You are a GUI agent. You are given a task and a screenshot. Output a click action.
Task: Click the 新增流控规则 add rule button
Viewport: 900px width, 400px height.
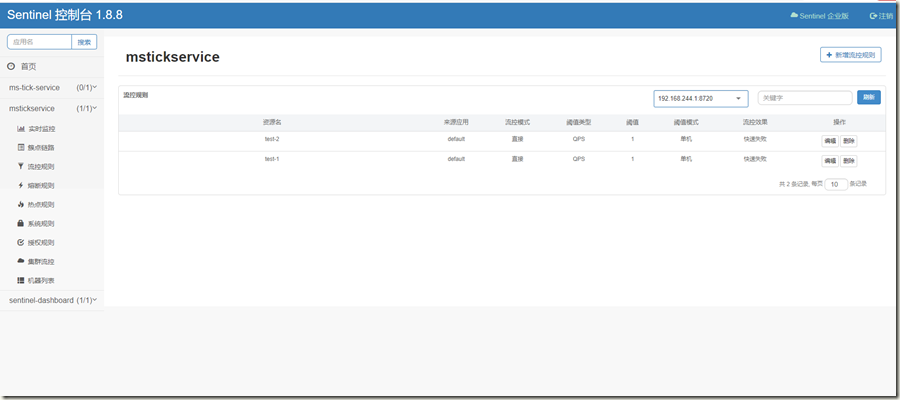click(x=851, y=55)
